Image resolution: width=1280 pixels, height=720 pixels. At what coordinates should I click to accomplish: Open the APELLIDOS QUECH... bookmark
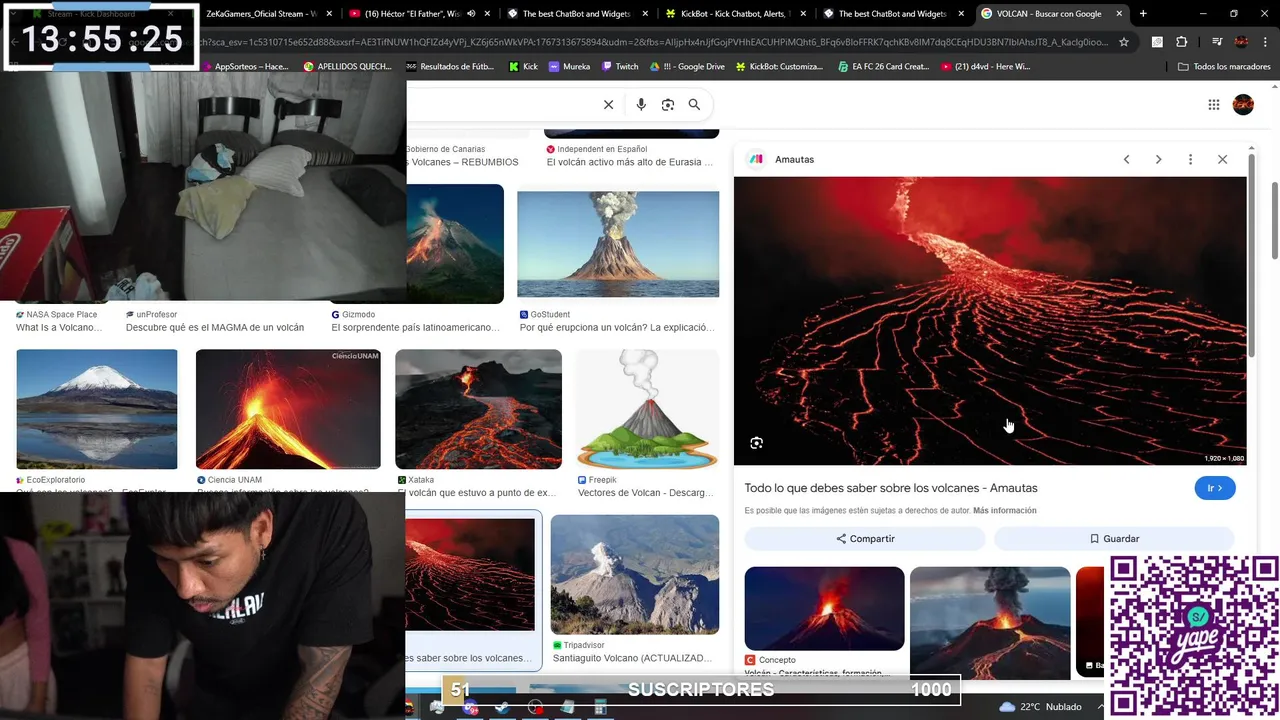click(347, 66)
